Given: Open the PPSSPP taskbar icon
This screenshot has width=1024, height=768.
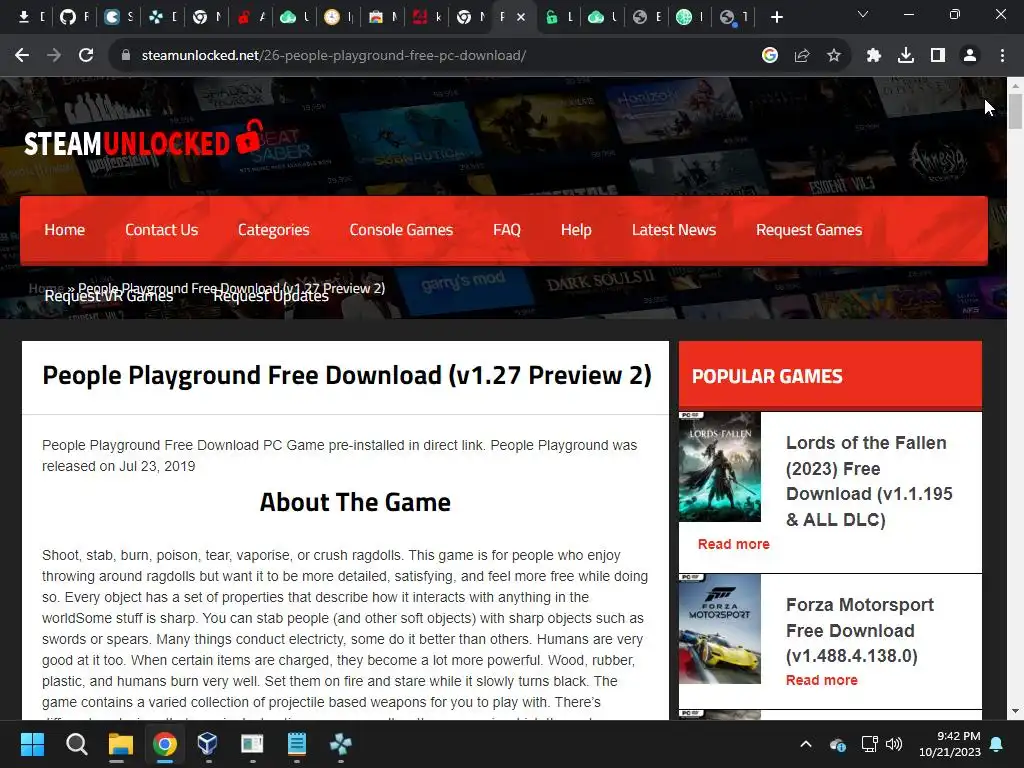Looking at the screenshot, I should [x=340, y=744].
